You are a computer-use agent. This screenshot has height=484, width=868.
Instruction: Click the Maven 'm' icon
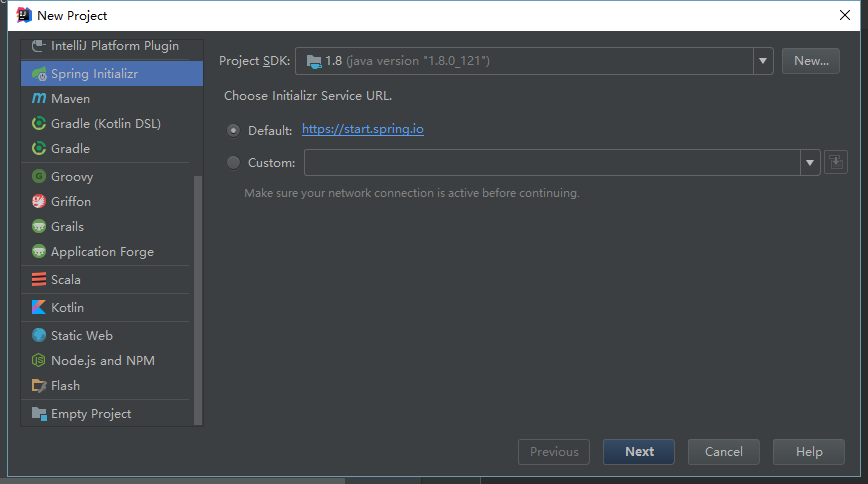click(x=39, y=99)
